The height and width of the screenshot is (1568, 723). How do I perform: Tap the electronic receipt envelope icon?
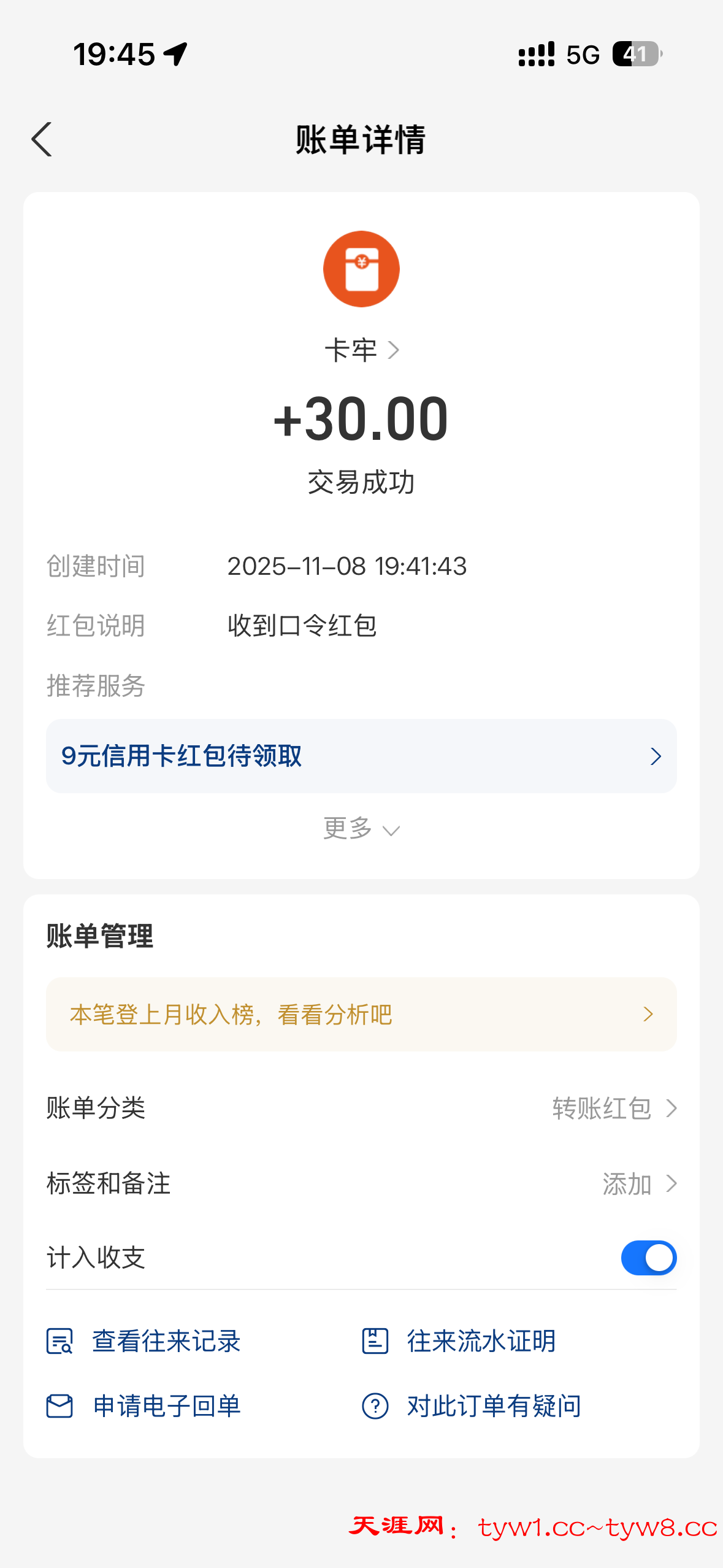[59, 1406]
